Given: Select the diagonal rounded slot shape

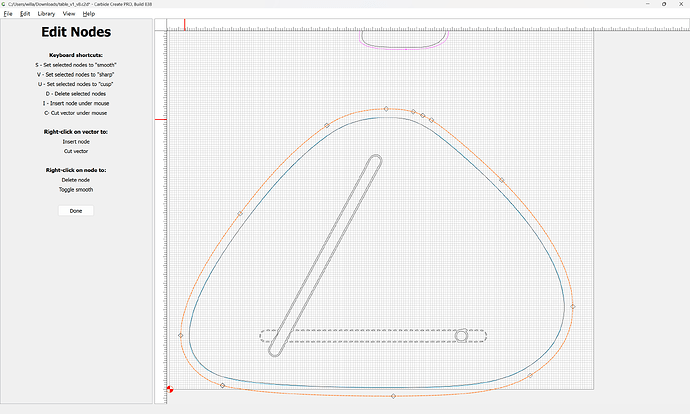Looking at the screenshot, I should pyautogui.click(x=325, y=256).
